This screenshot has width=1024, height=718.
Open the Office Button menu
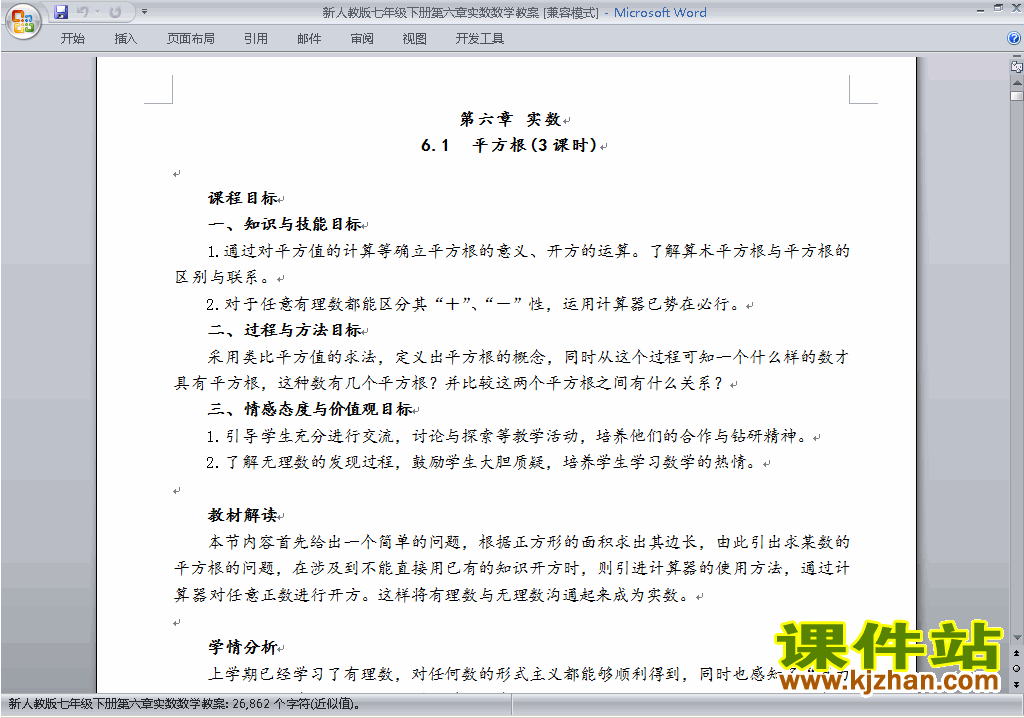coord(23,22)
